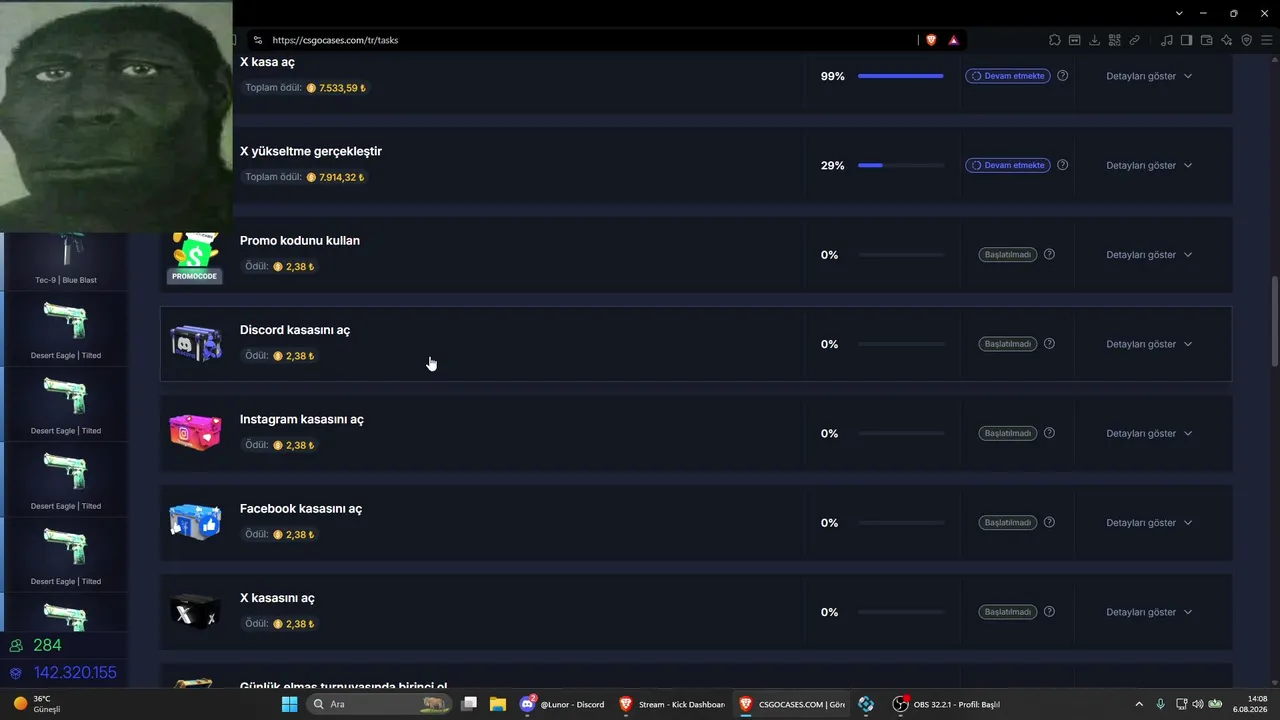Screen dimensions: 1280x720
Task: Click the Instagram case image
Action: 195,433
